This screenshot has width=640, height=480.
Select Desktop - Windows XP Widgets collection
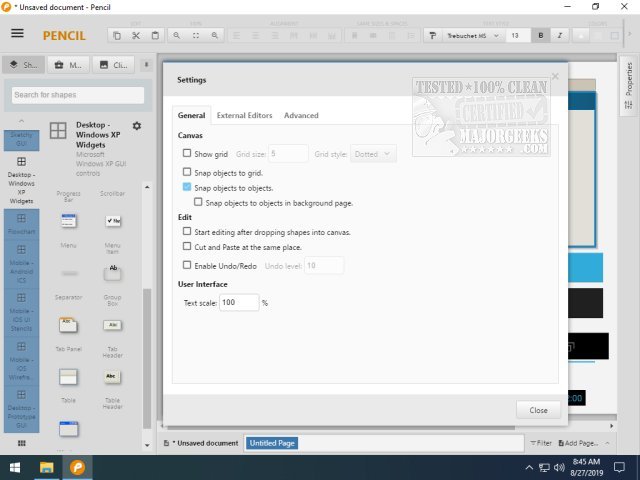pyautogui.click(x=21, y=180)
